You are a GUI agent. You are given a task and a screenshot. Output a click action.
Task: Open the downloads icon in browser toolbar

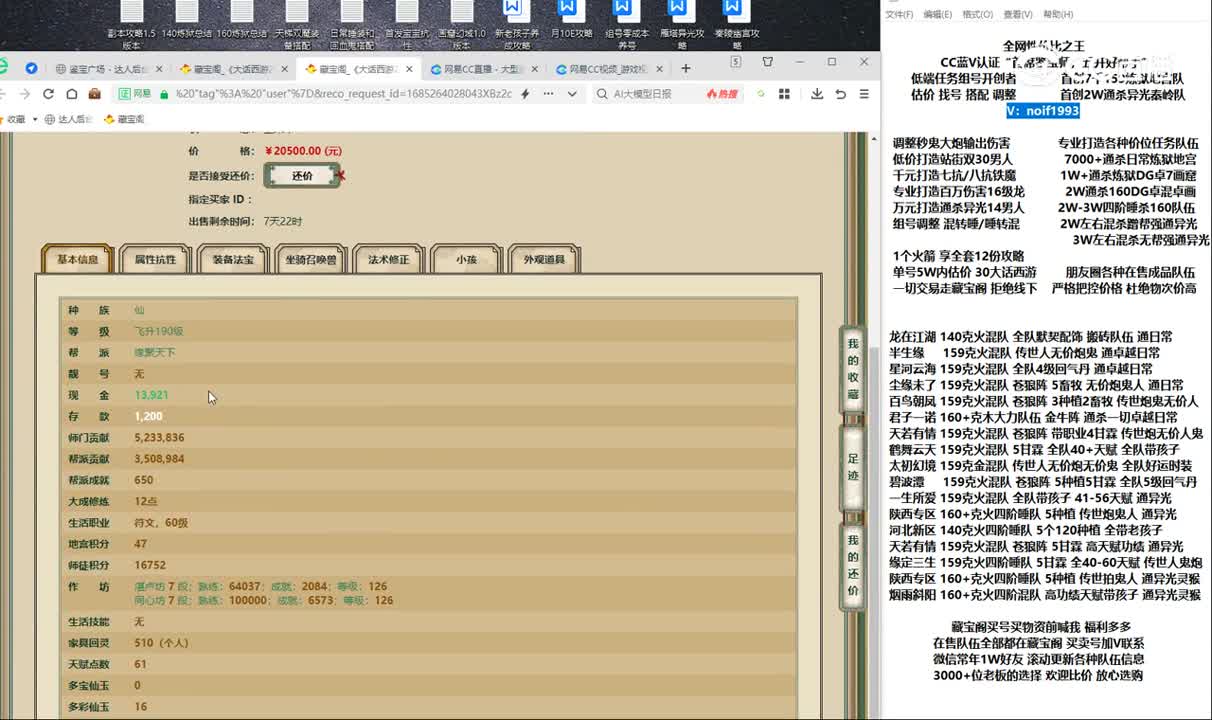pyautogui.click(x=817, y=94)
